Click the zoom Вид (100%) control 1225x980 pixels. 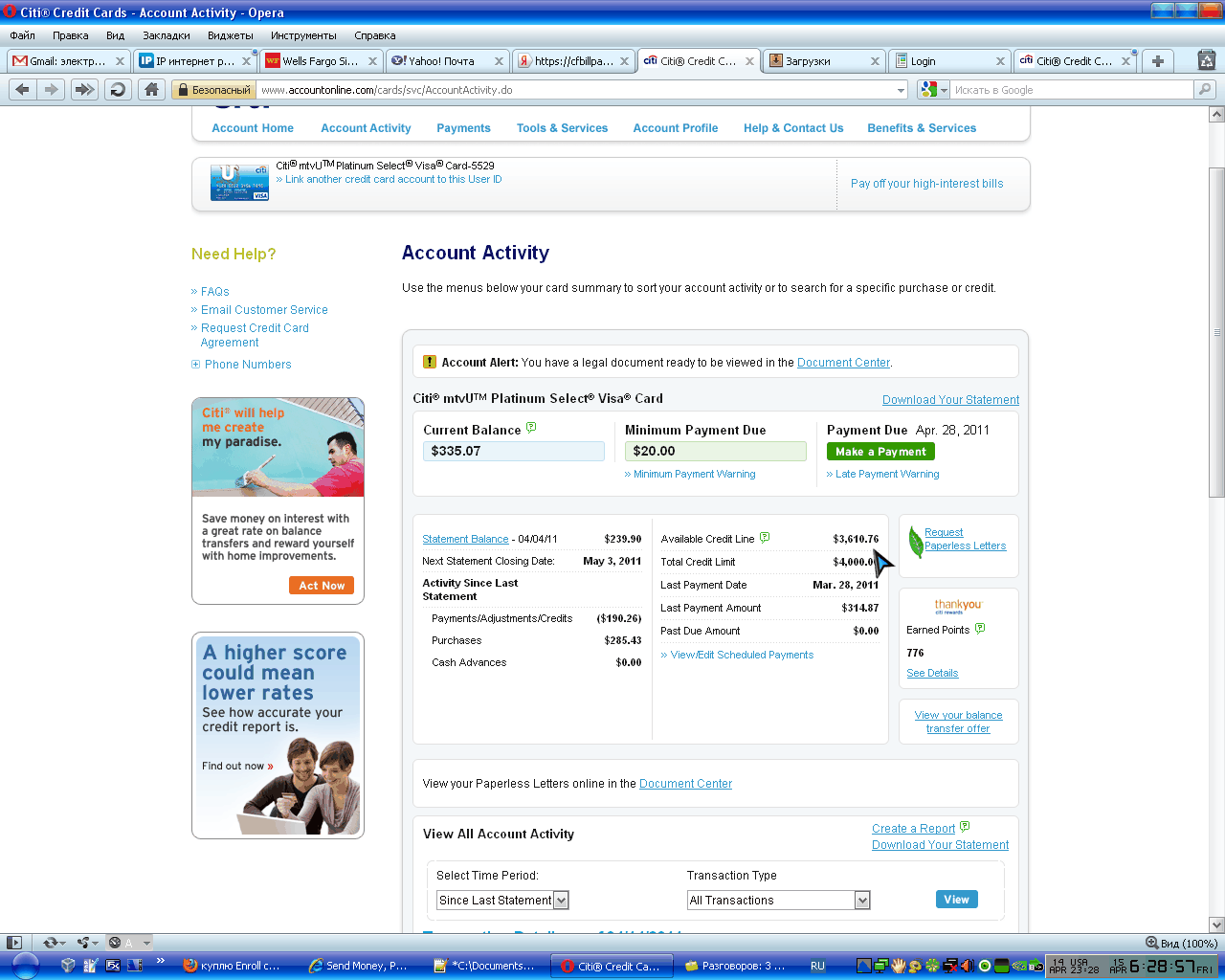[1182, 943]
